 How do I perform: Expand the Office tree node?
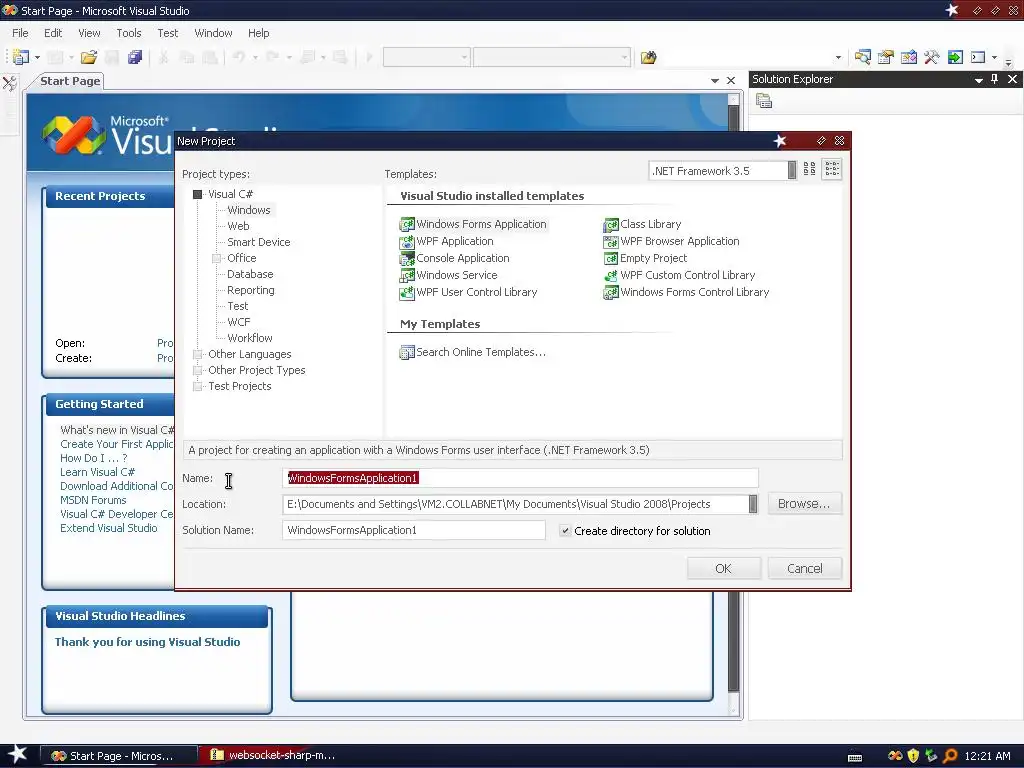click(x=217, y=258)
